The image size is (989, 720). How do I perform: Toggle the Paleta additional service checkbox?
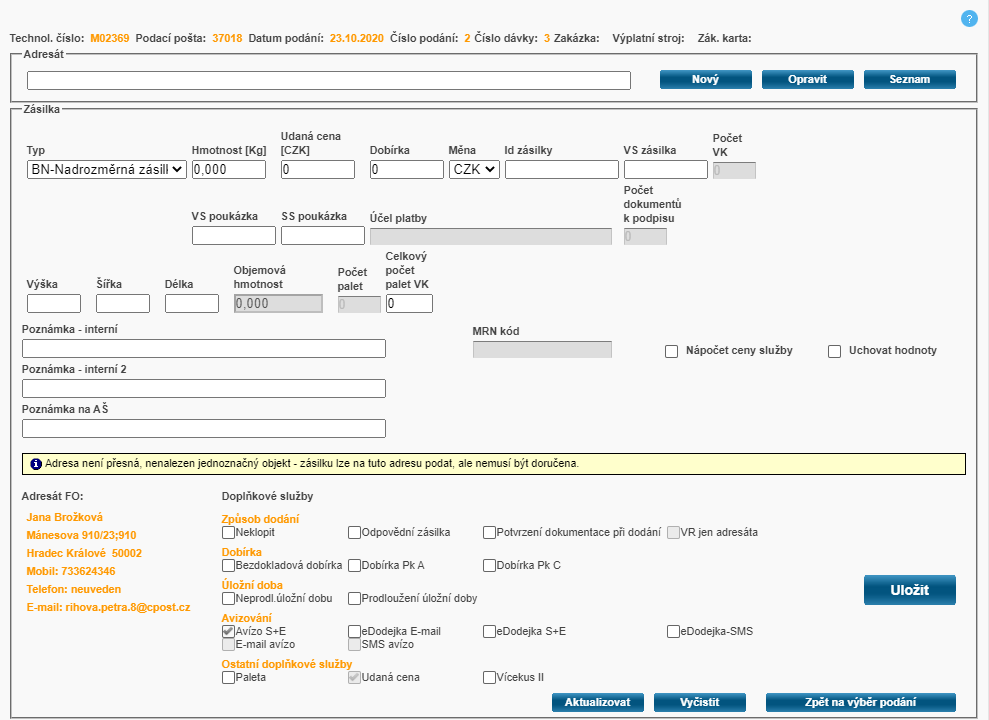point(229,677)
